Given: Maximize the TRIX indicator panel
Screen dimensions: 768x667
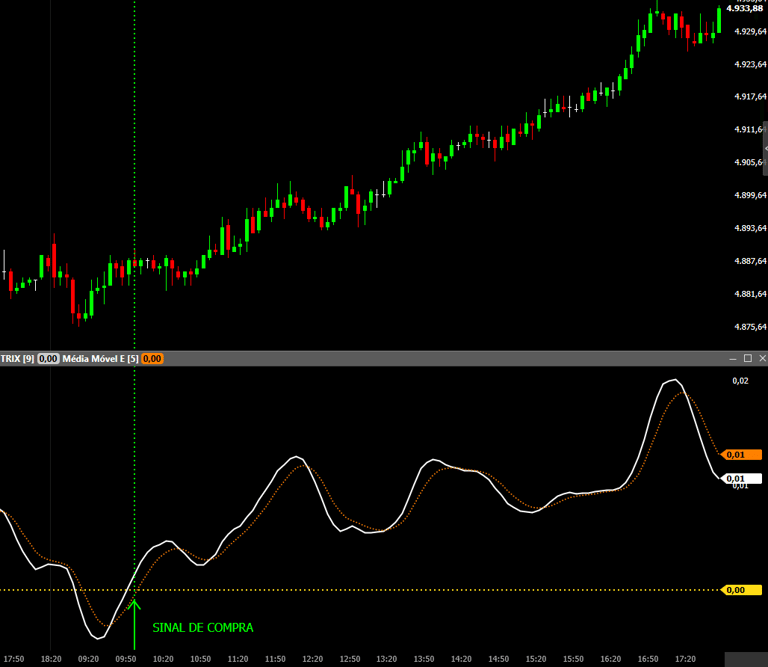Looking at the screenshot, I should click(x=748, y=358).
